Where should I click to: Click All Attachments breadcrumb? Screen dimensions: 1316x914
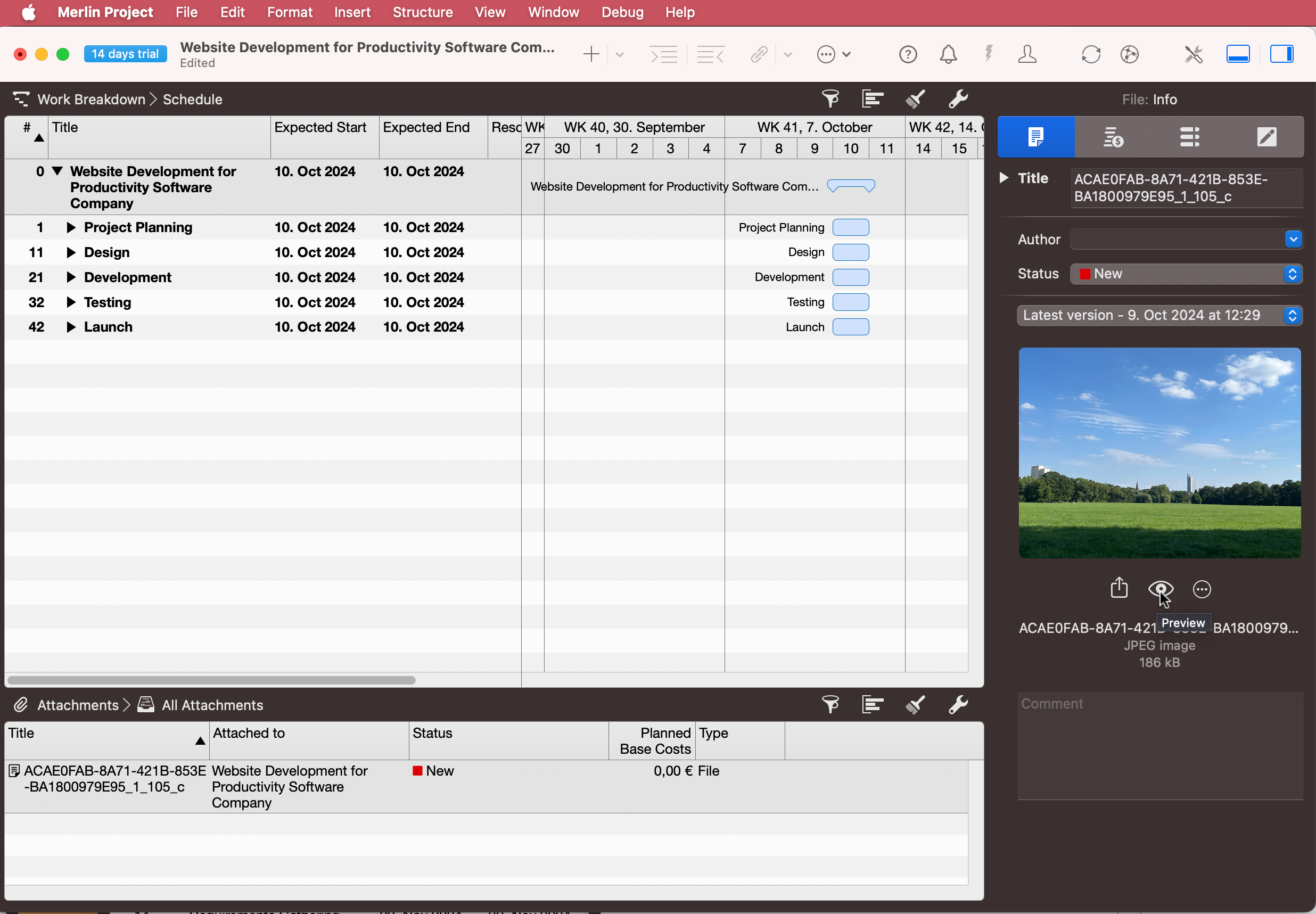click(212, 705)
